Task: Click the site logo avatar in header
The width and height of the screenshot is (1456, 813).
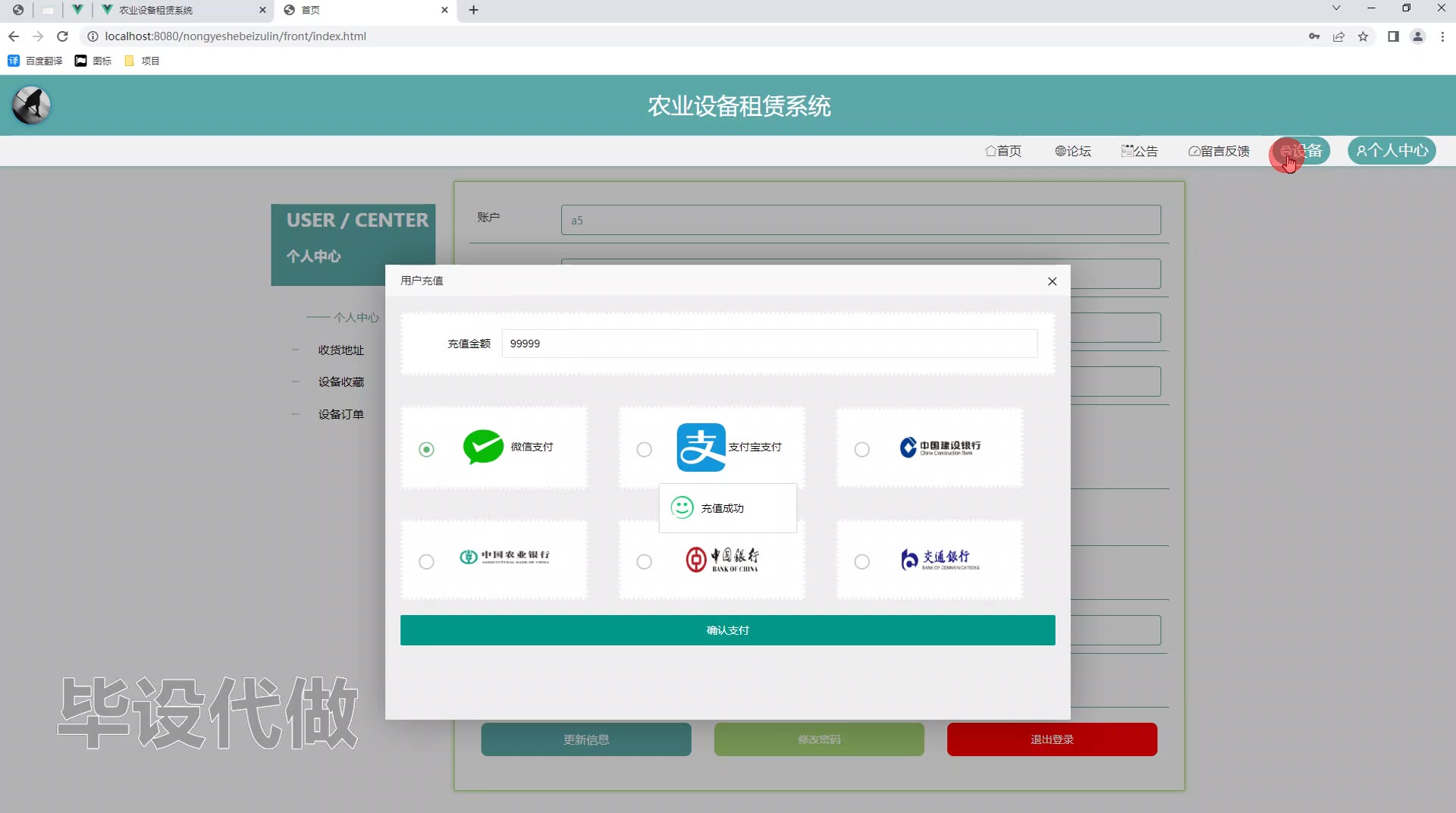Action: pos(31,105)
